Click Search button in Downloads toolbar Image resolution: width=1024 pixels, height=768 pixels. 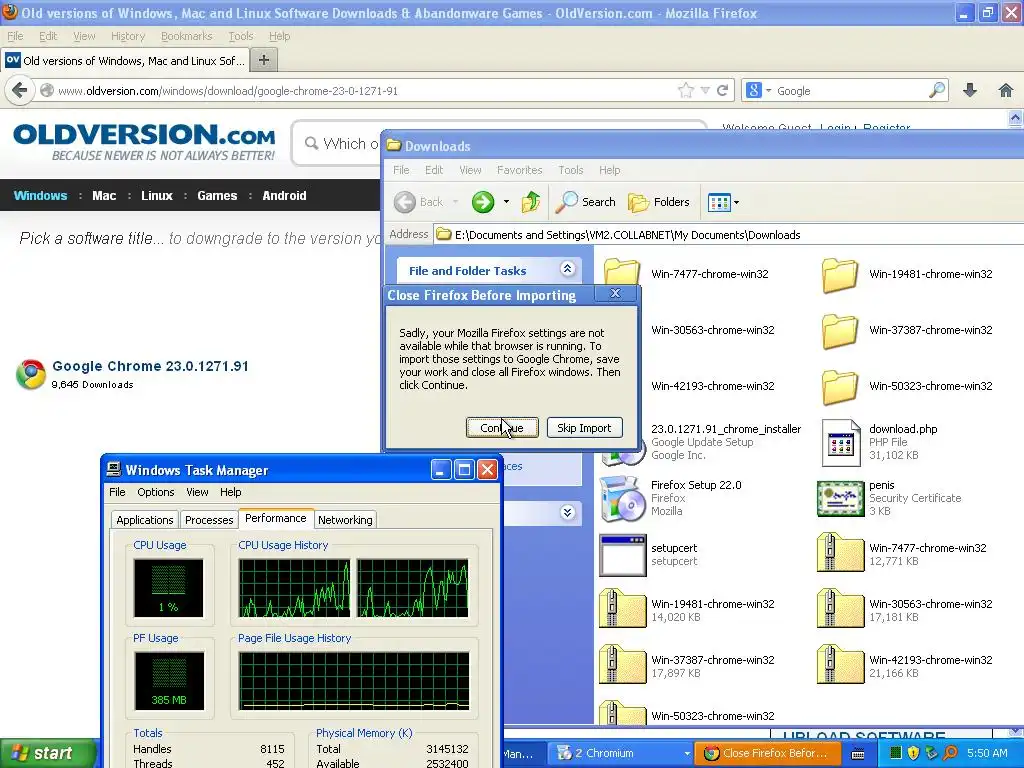pyautogui.click(x=585, y=202)
